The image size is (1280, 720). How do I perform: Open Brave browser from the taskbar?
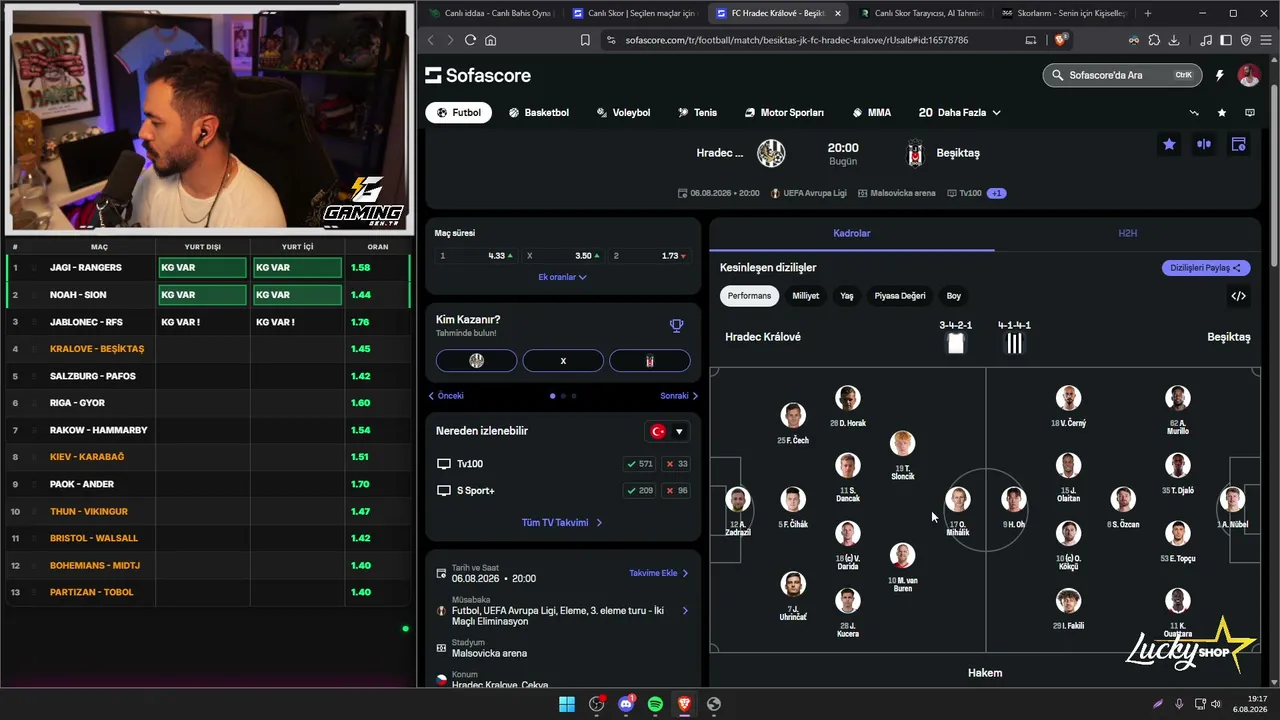684,704
